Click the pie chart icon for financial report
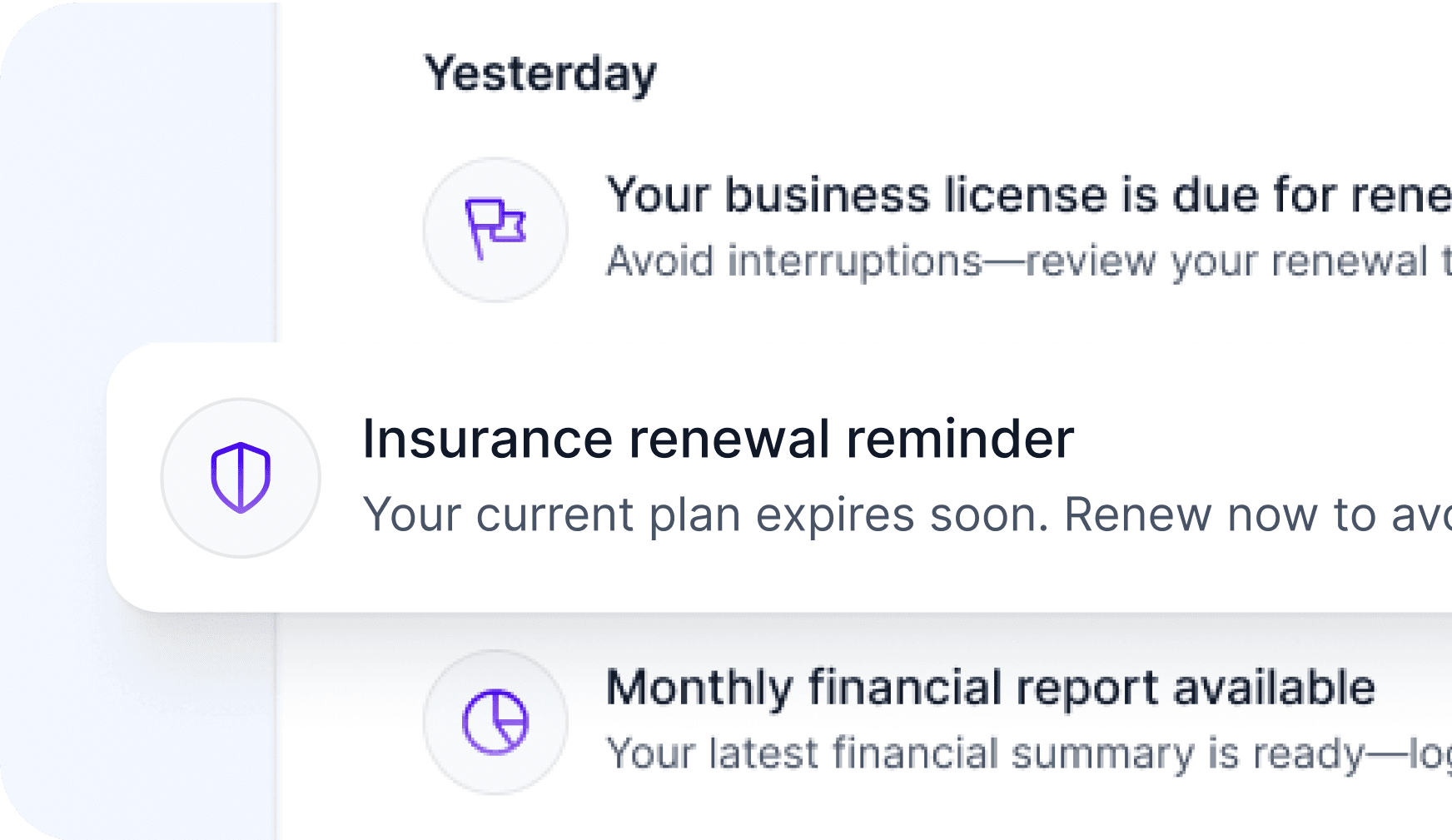 (x=495, y=722)
